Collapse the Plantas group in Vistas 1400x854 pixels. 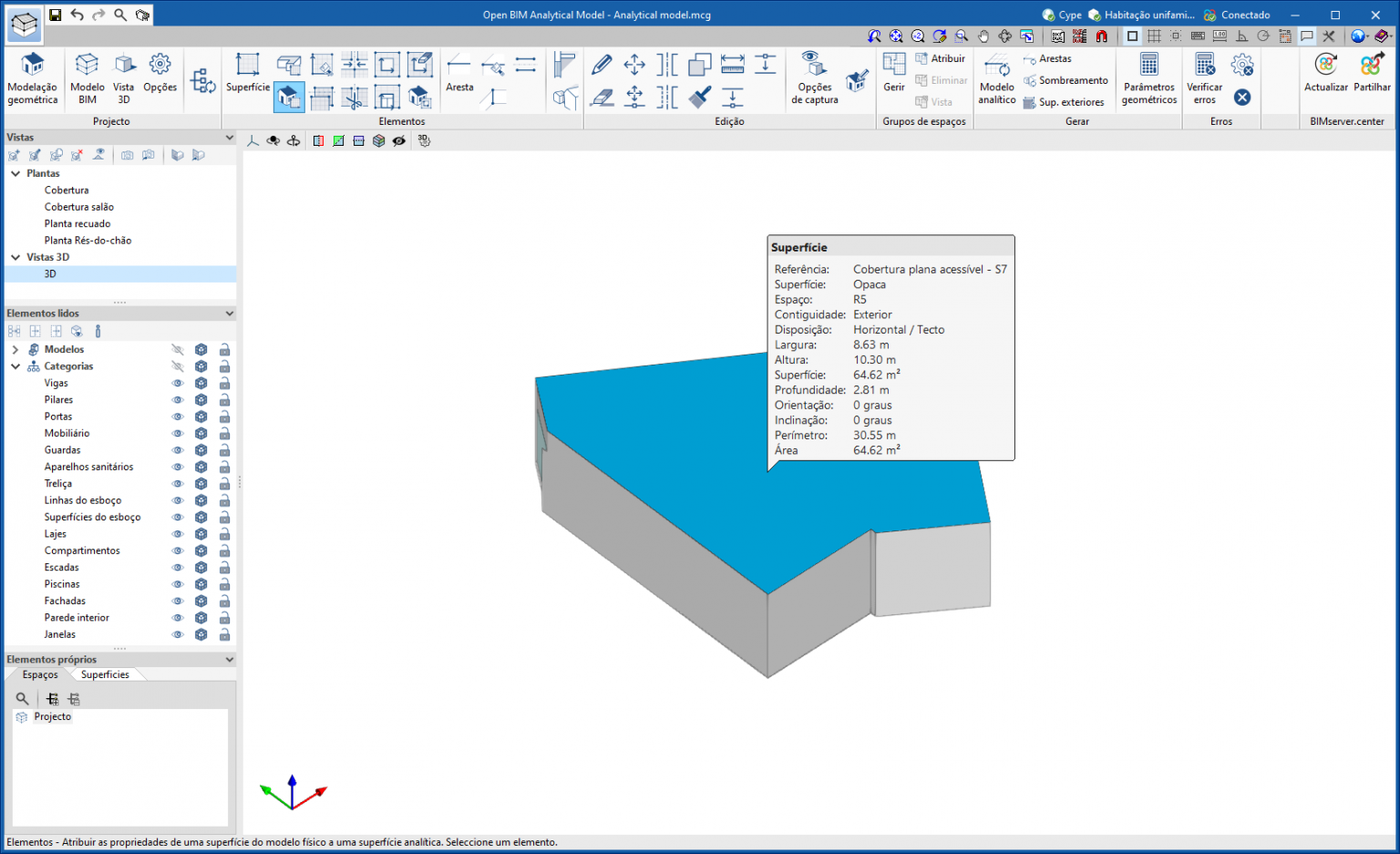16,172
